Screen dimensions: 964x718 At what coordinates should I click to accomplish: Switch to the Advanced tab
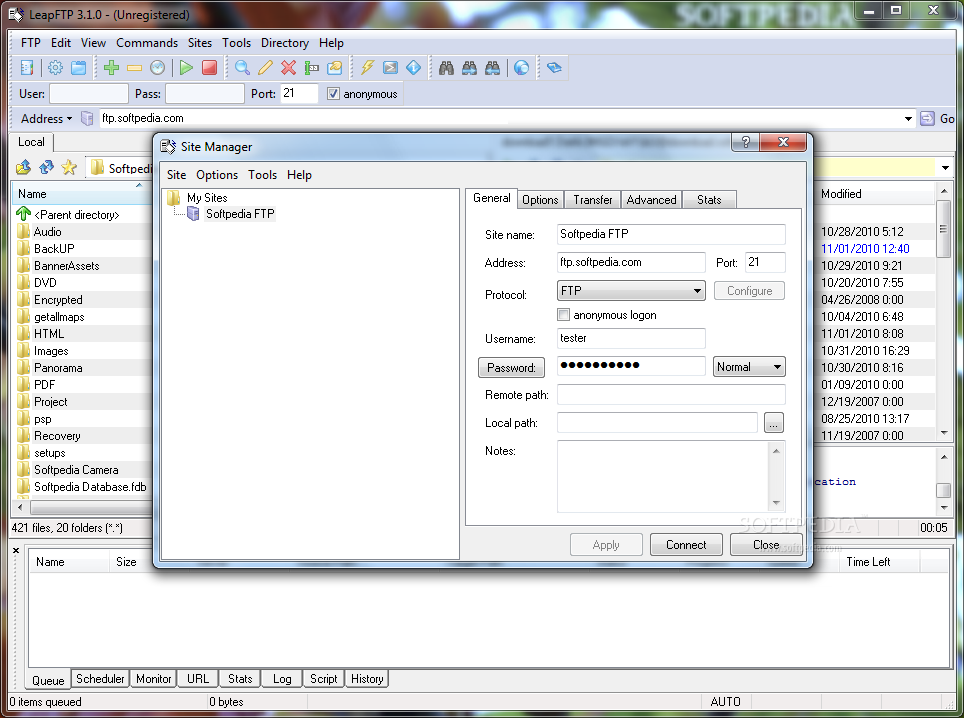651,200
